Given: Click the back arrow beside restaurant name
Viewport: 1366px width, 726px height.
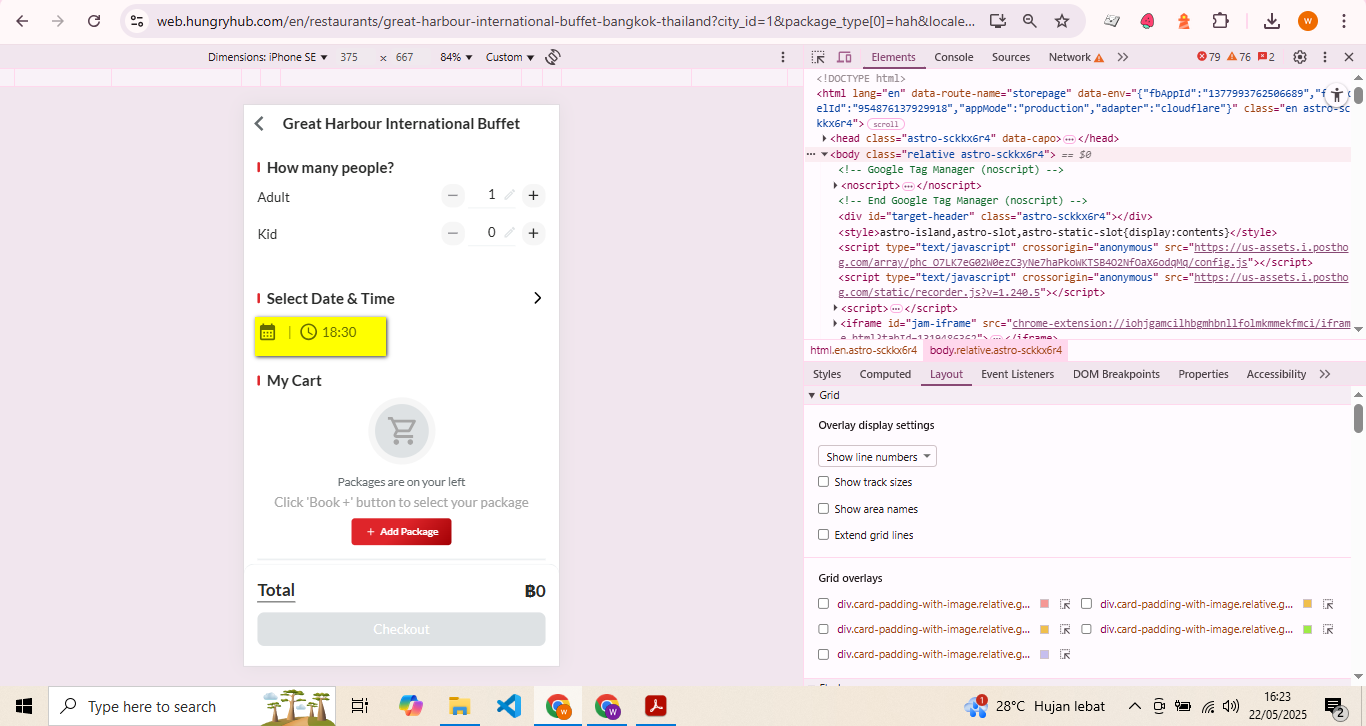Looking at the screenshot, I should [x=260, y=124].
